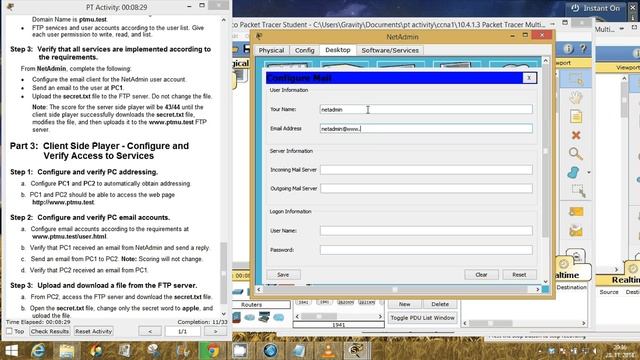The width and height of the screenshot is (640, 360).
Task: Click the Delete PDU button
Action: coord(440,304)
